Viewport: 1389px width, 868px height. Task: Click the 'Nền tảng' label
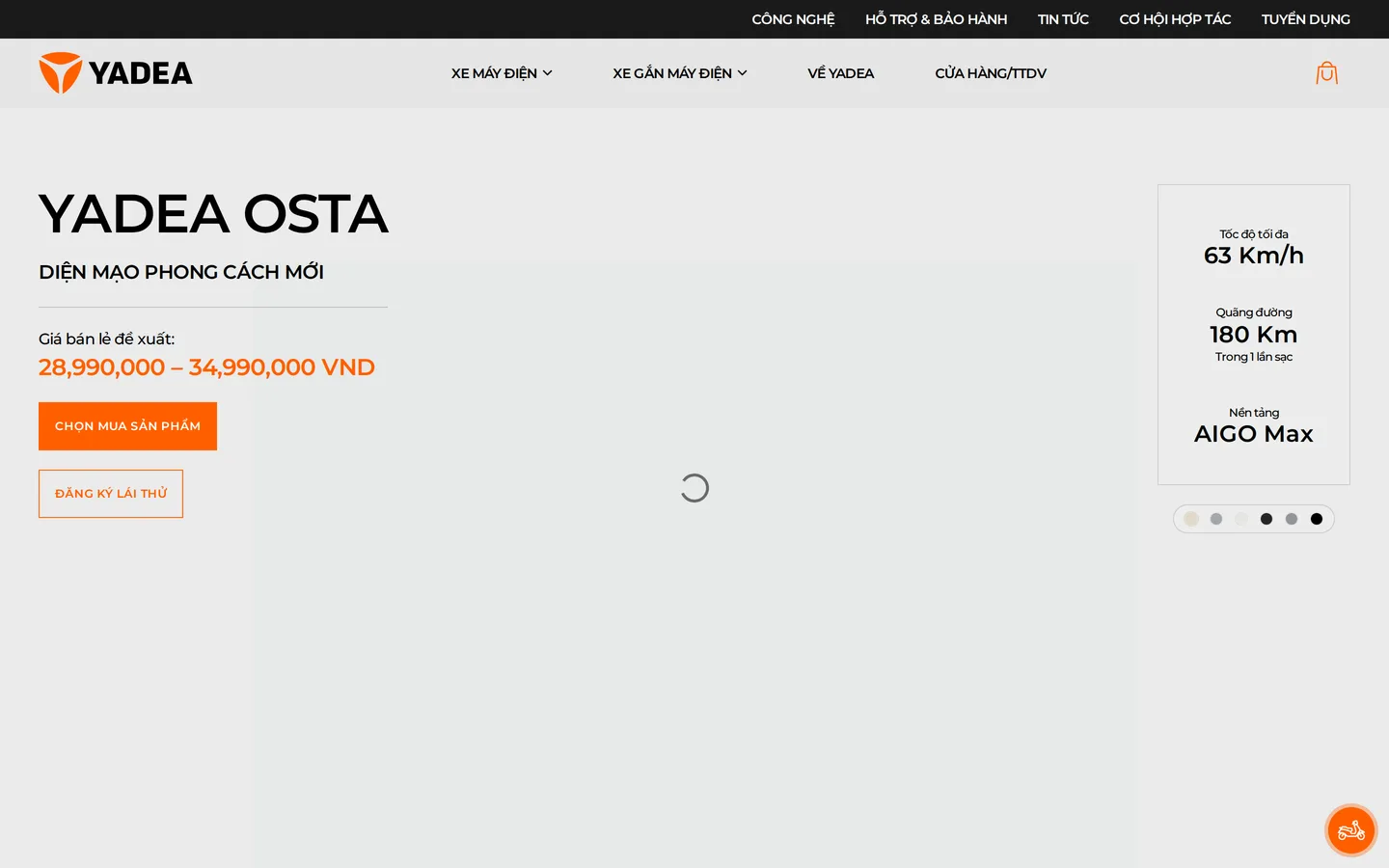pos(1254,413)
